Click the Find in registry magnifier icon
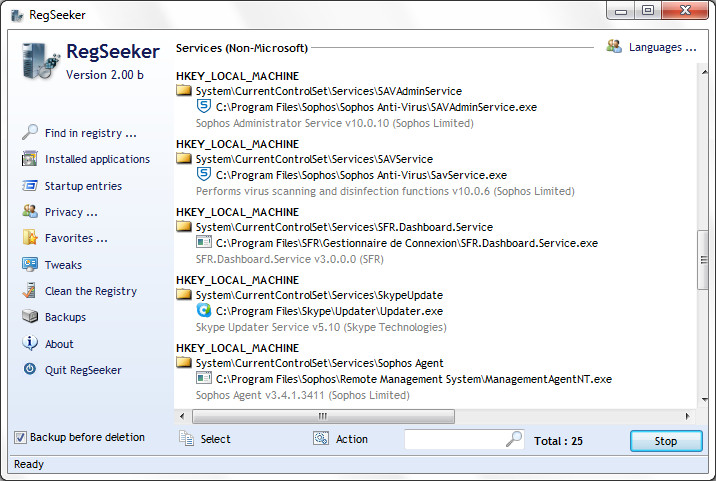The height and width of the screenshot is (481, 716). (x=30, y=132)
